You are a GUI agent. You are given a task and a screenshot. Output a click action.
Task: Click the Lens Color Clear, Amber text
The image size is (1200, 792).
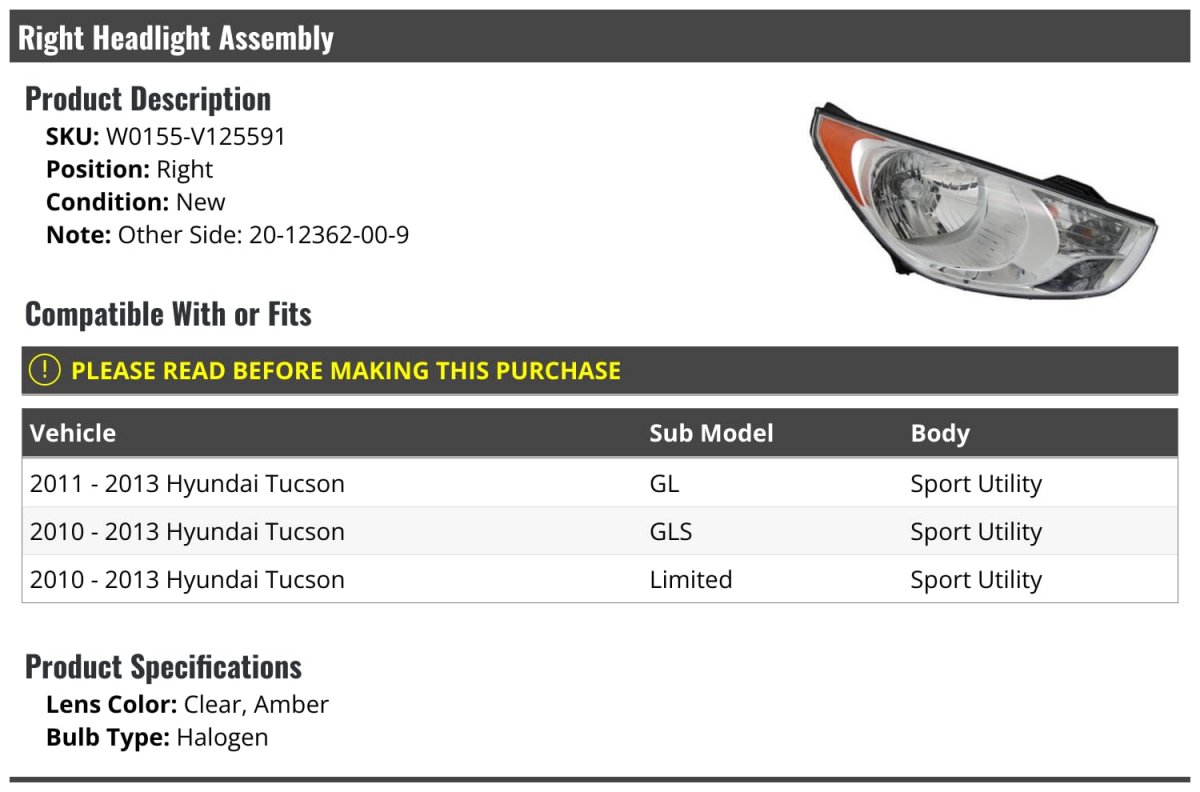click(x=187, y=704)
